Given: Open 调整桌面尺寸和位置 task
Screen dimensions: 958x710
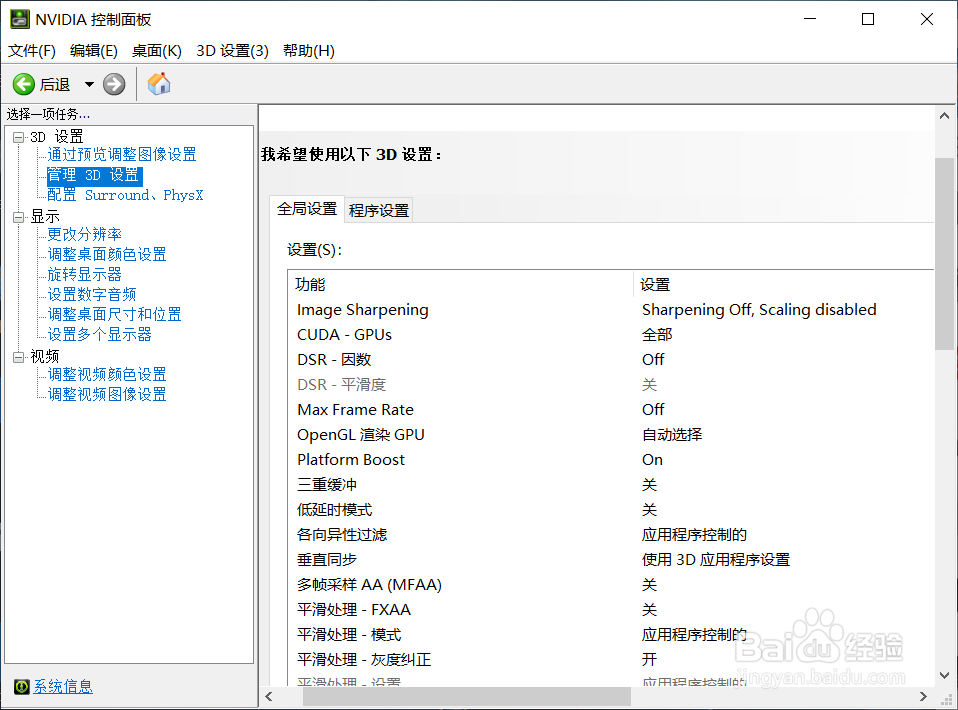Looking at the screenshot, I should click(115, 315).
